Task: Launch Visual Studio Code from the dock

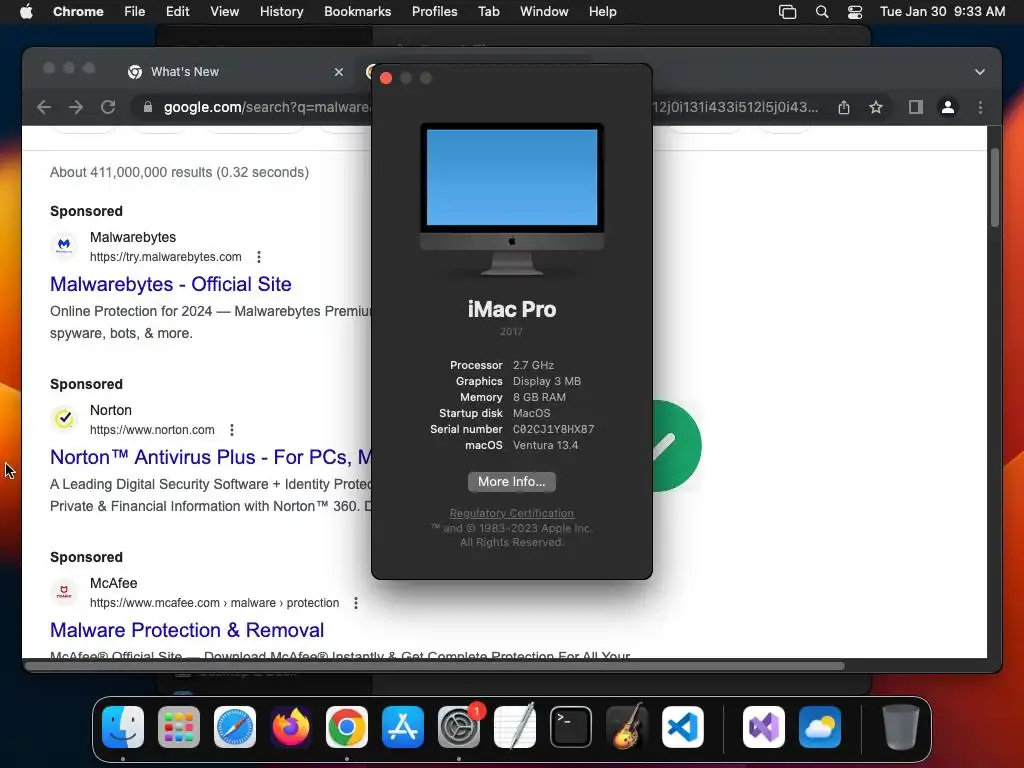Action: [682, 727]
